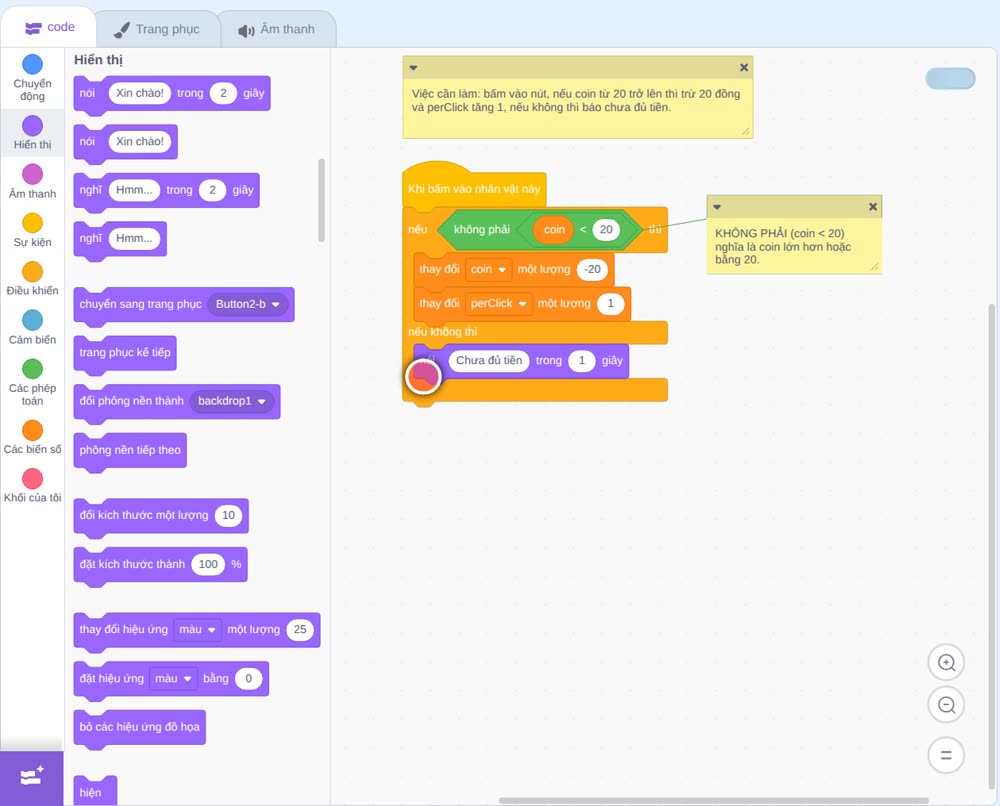Collapse the task description comment
1000x806 pixels.
click(x=413, y=68)
